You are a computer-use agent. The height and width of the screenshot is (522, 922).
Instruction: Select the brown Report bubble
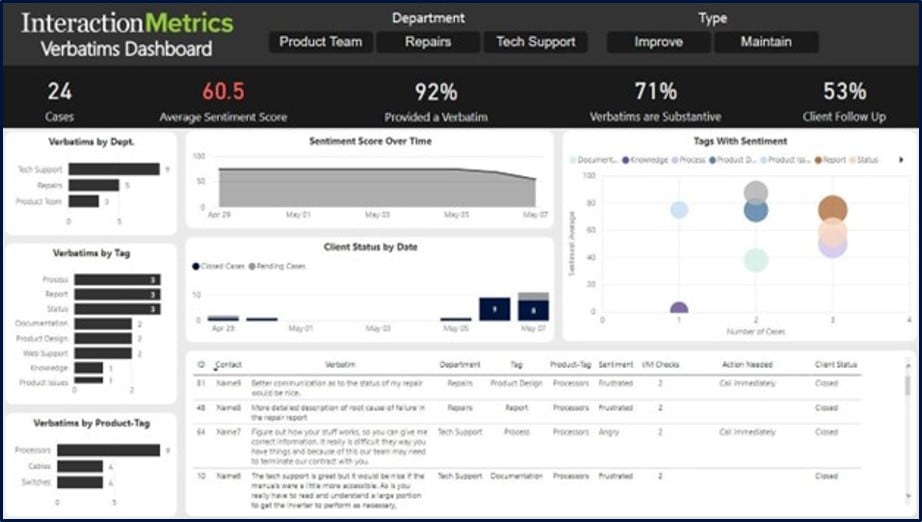[x=833, y=209]
